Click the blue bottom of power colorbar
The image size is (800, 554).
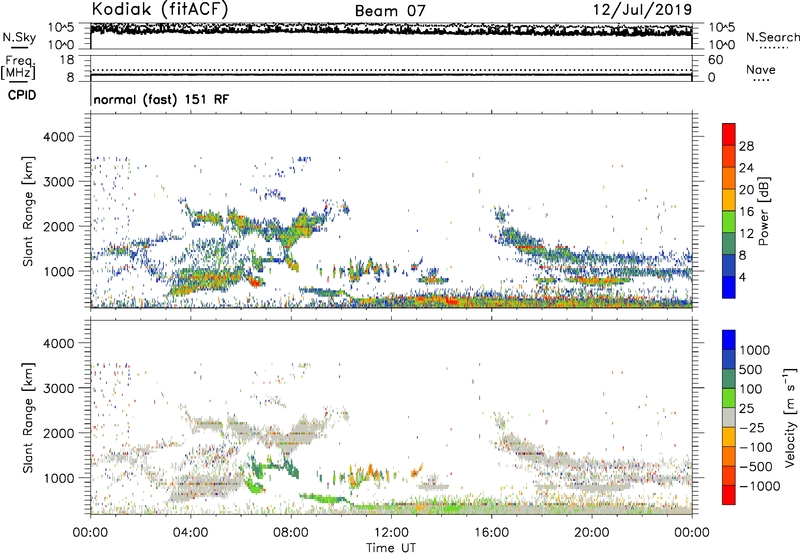(x=729, y=287)
